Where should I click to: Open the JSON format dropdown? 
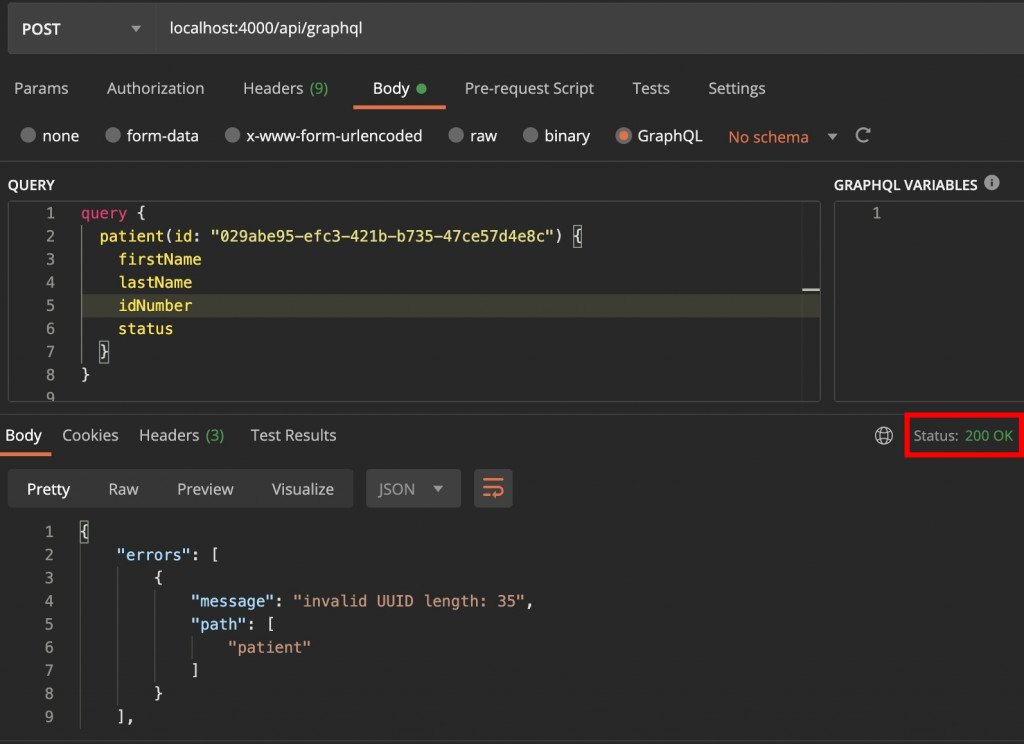[412, 489]
